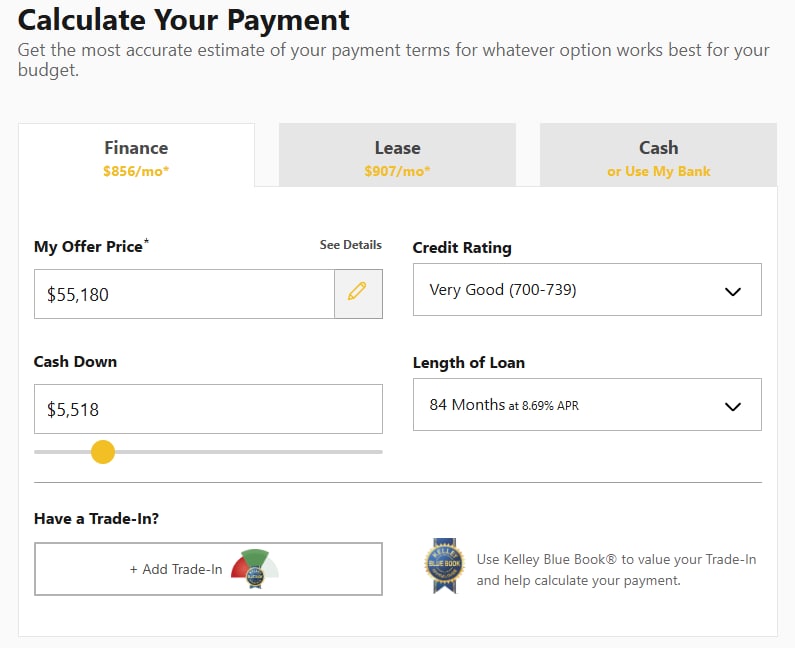Open the Credit Rating dropdown showing Very Good
The height and width of the screenshot is (648, 795).
586,291
